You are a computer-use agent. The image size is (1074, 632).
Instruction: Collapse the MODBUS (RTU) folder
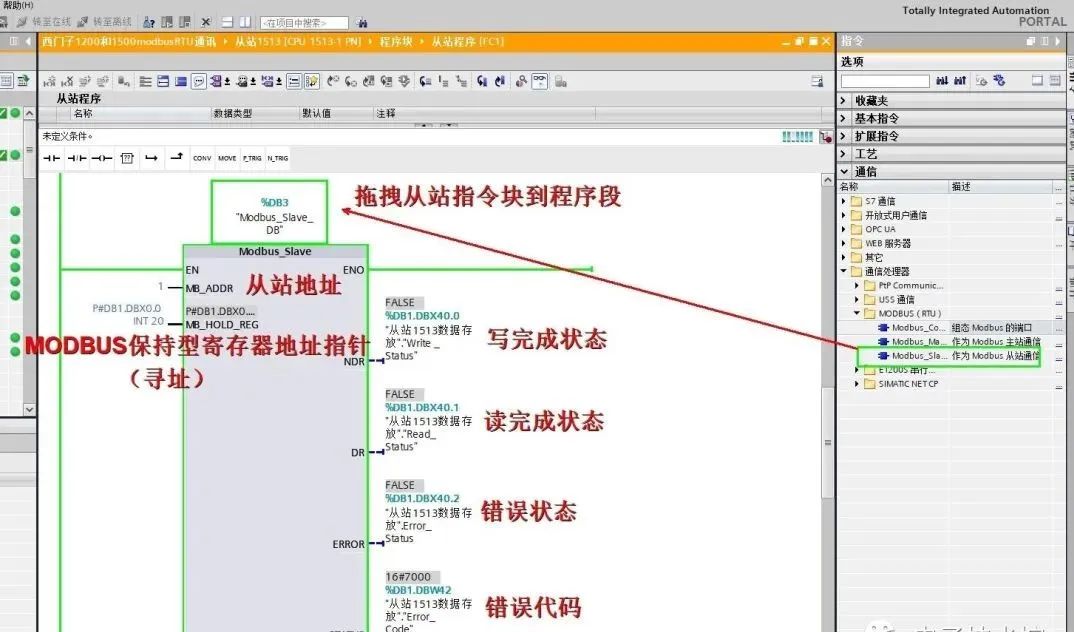(857, 314)
